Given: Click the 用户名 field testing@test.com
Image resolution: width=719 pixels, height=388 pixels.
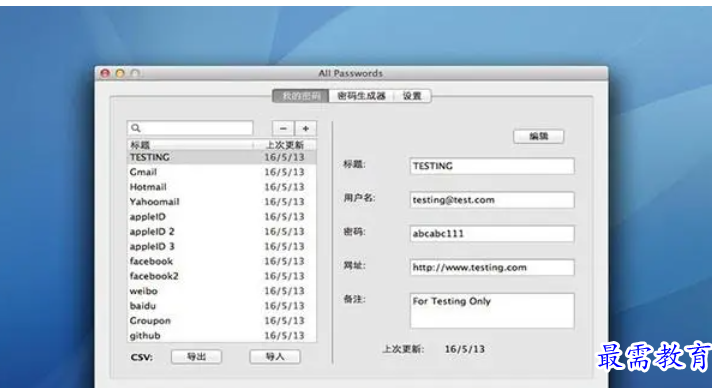Looking at the screenshot, I should (x=492, y=200).
